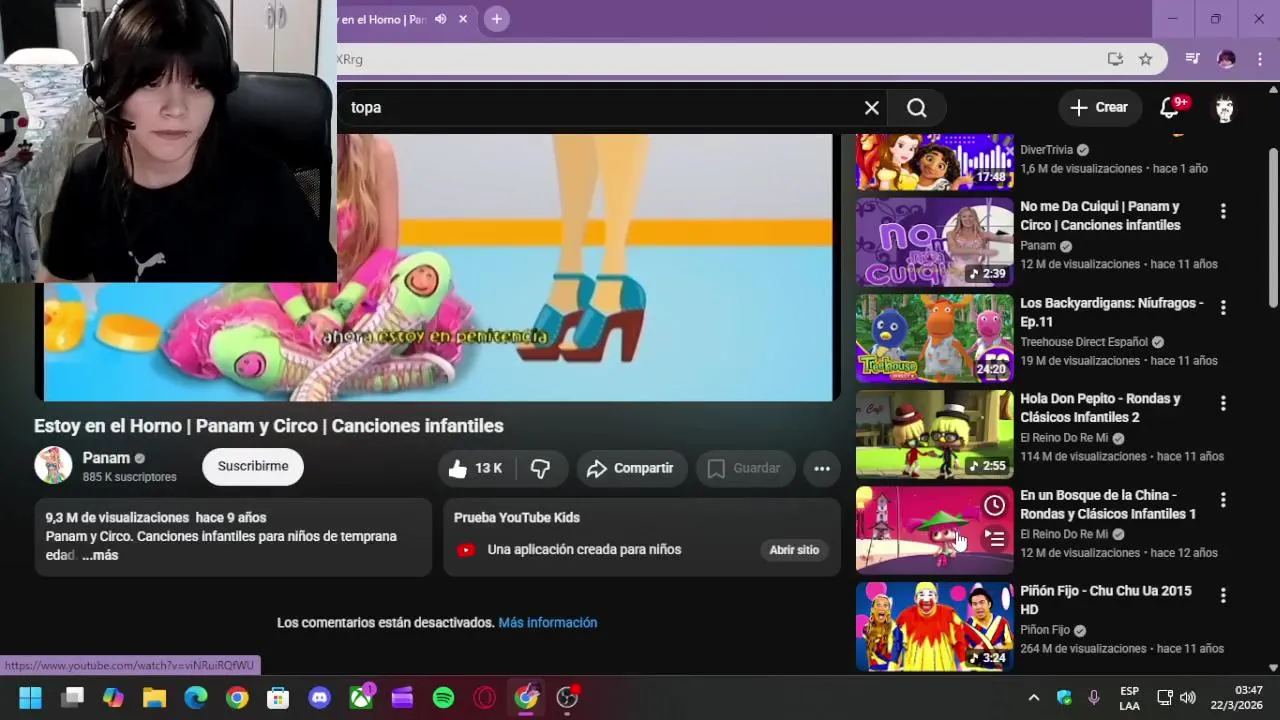
Task: Open Spotify from the taskbar
Action: pos(443,698)
